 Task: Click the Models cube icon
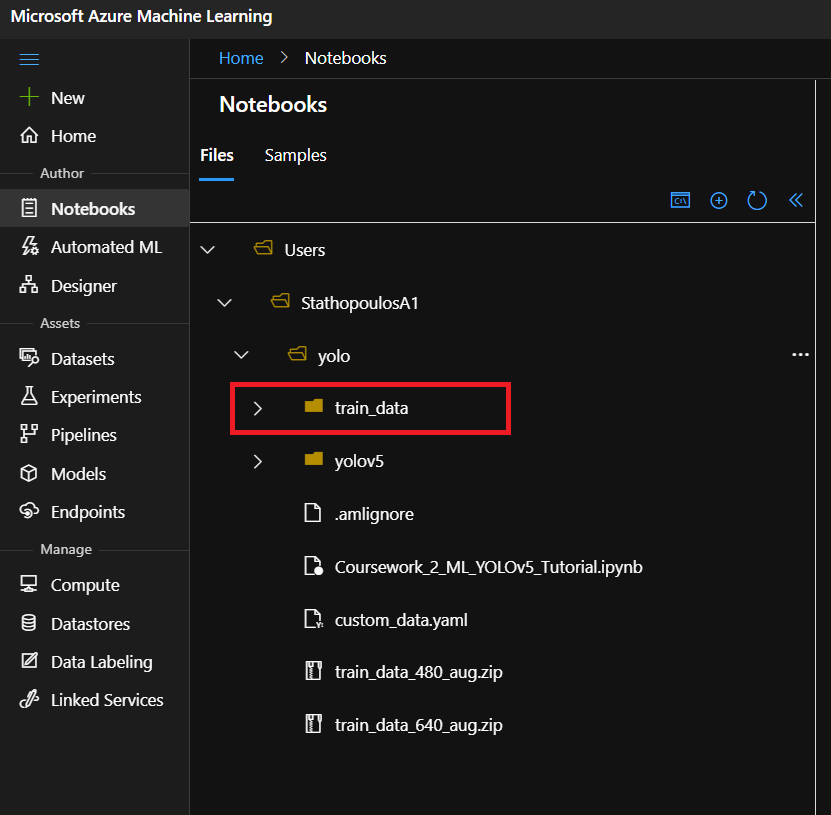pos(29,473)
